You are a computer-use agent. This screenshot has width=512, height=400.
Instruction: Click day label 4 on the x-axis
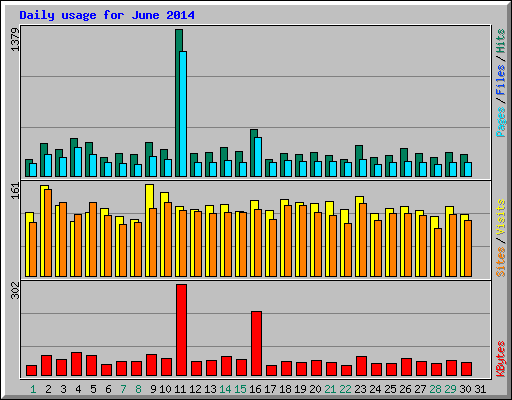point(78,389)
